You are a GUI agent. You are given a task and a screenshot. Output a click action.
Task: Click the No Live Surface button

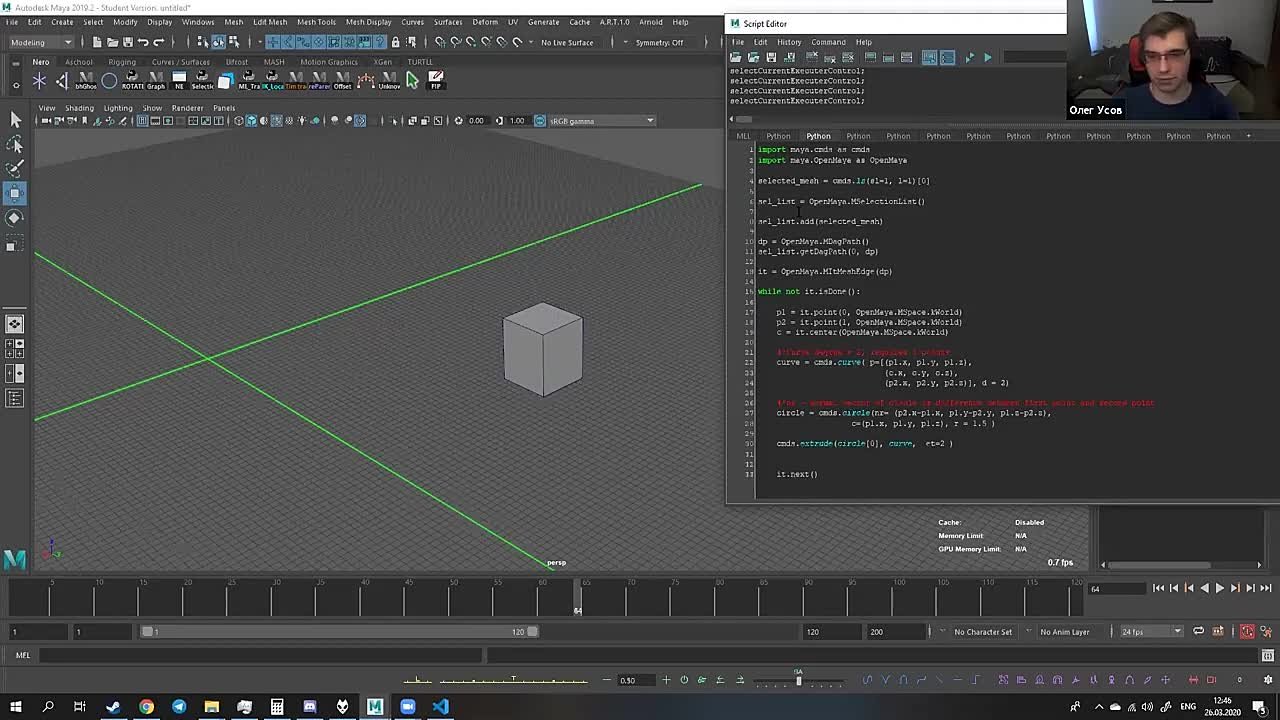pyautogui.click(x=567, y=42)
